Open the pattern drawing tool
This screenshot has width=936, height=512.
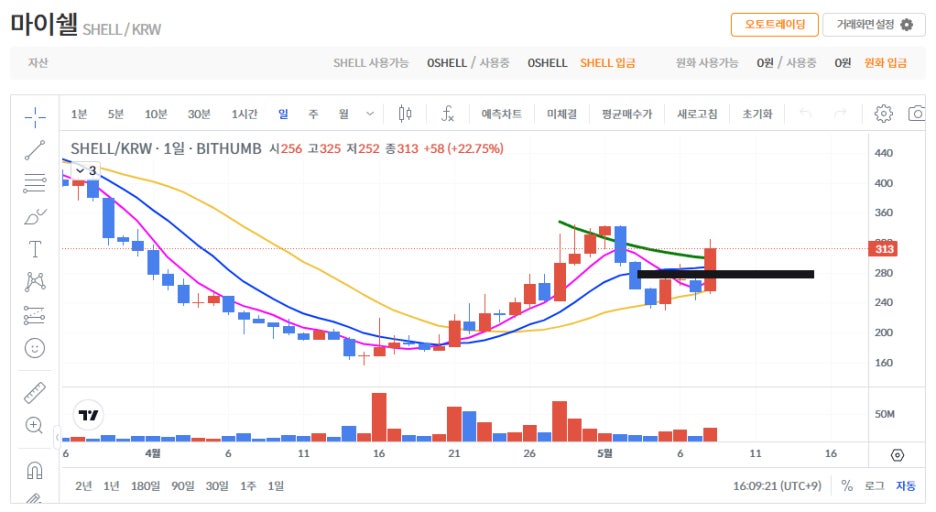point(35,282)
